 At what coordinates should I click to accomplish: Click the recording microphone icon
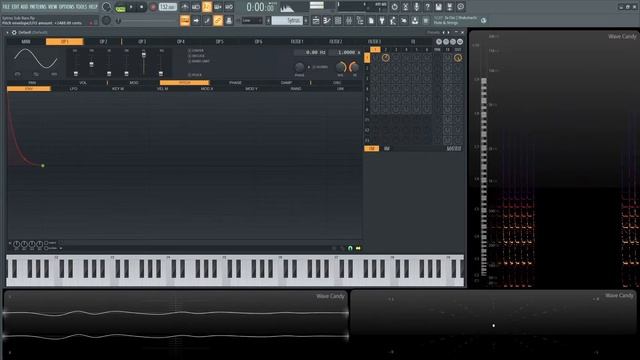416,7
